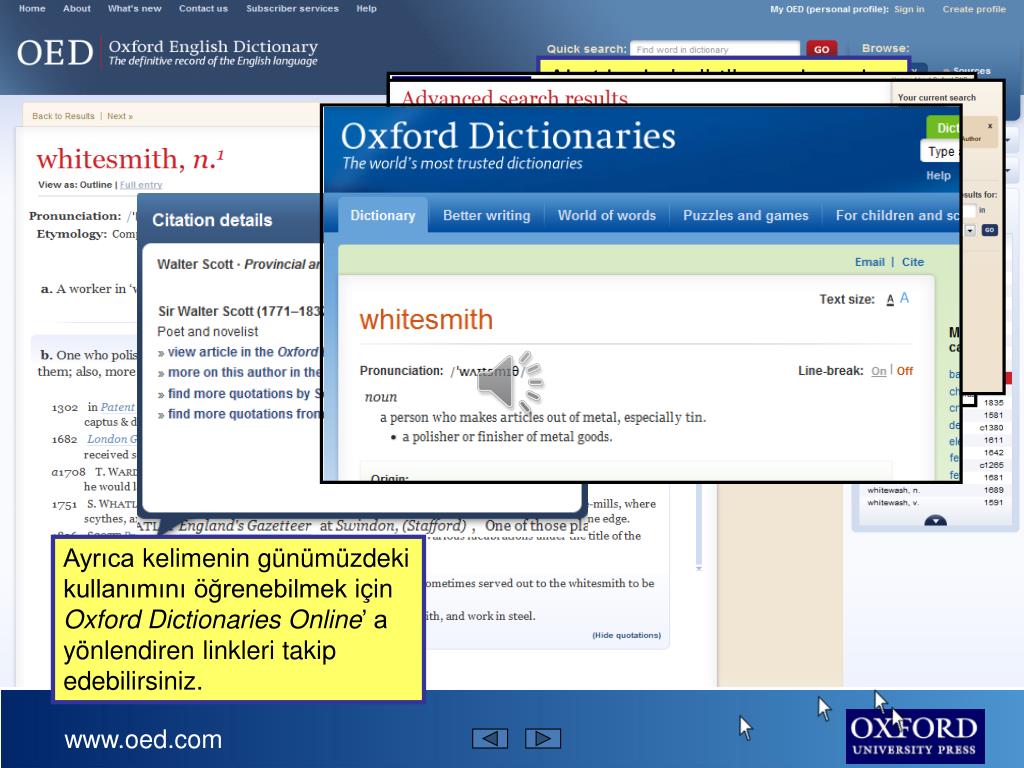This screenshot has width=1024, height=768.
Task: Click the Type search field
Action: [x=940, y=152]
